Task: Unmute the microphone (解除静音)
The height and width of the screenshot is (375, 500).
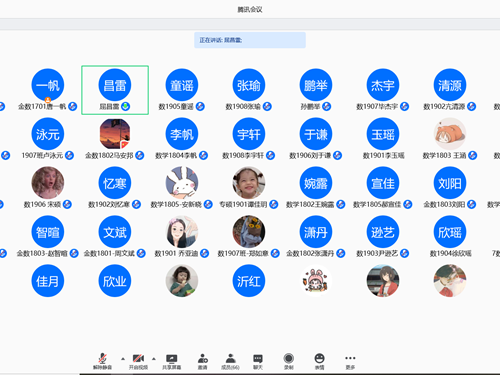Action: [103, 361]
